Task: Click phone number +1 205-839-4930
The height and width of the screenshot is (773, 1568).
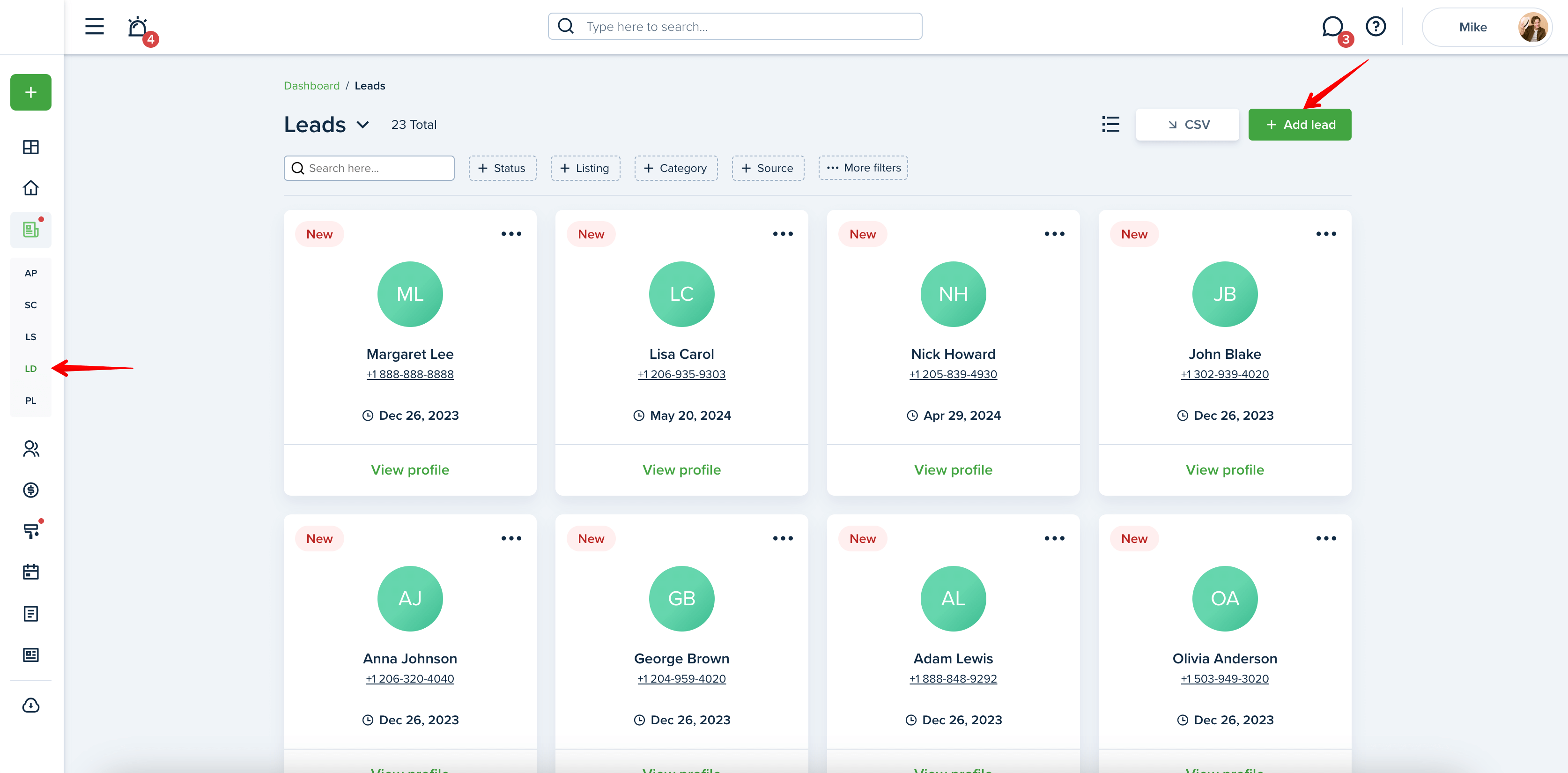Action: [x=953, y=374]
